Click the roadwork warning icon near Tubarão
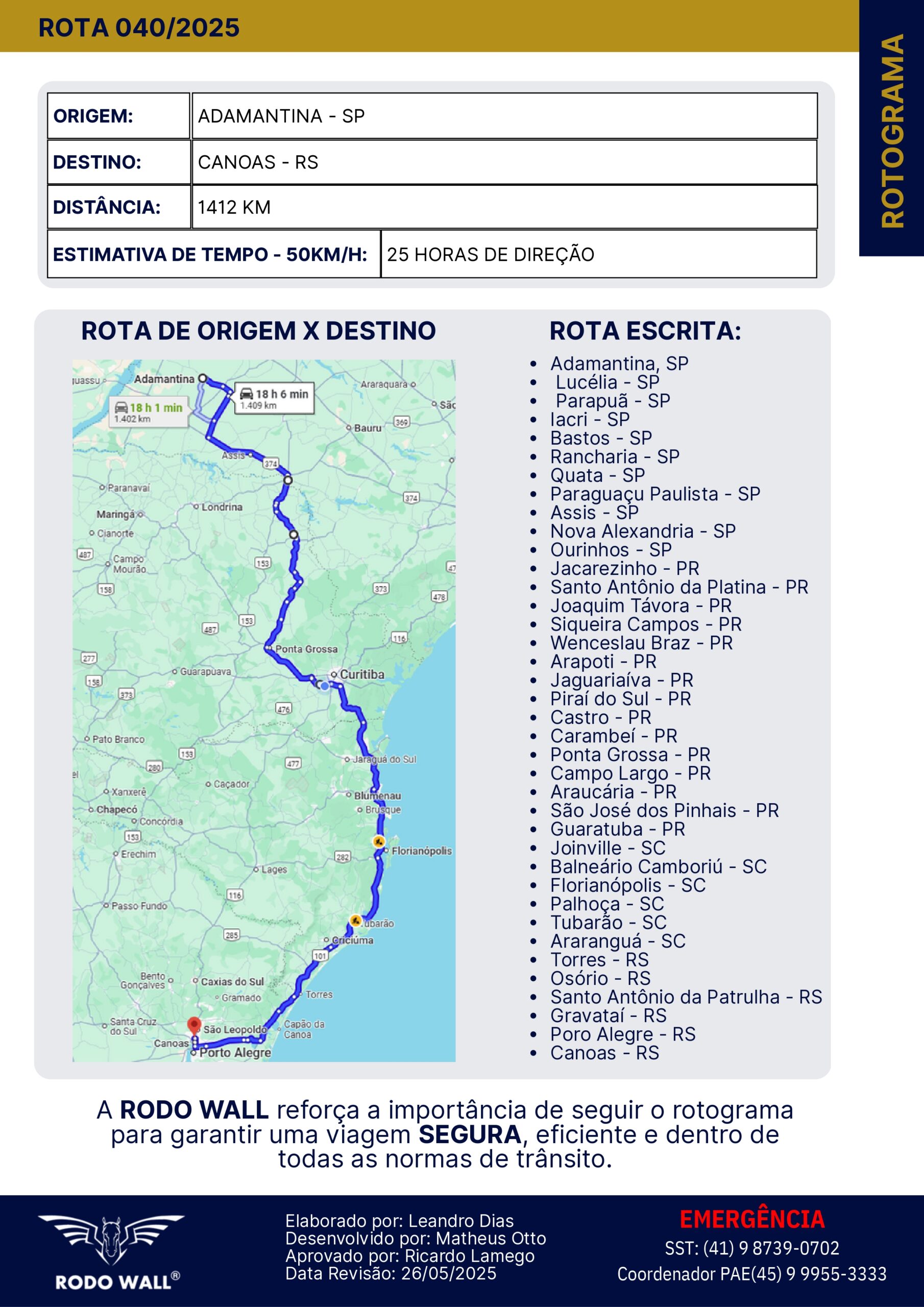 click(x=355, y=921)
